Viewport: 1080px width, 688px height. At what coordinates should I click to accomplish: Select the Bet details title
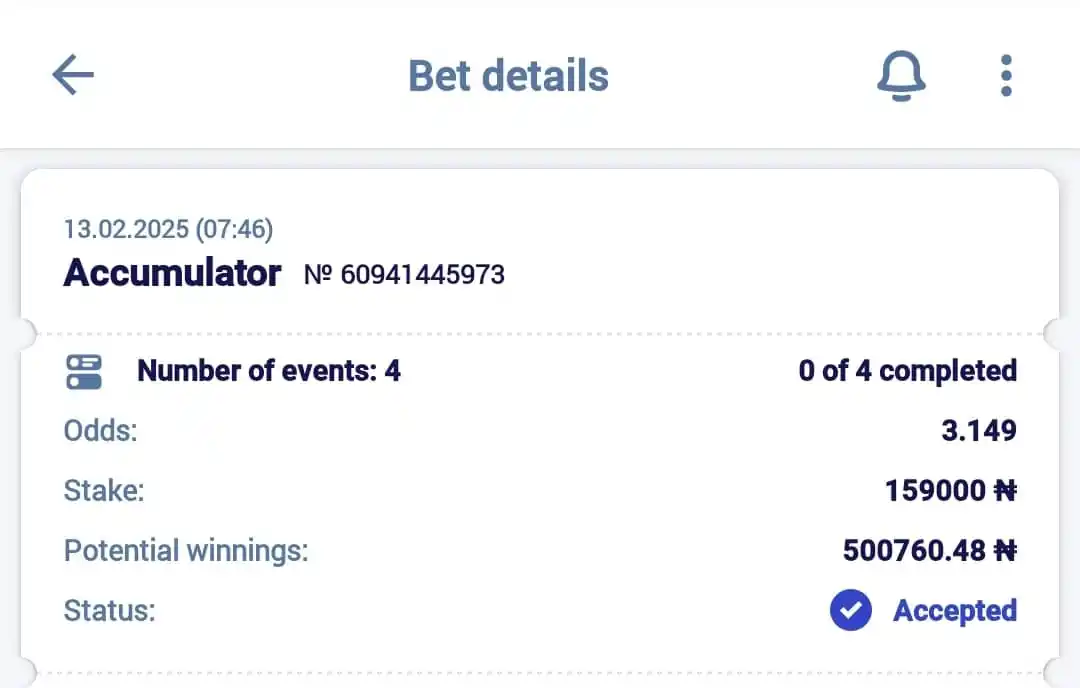coord(508,76)
